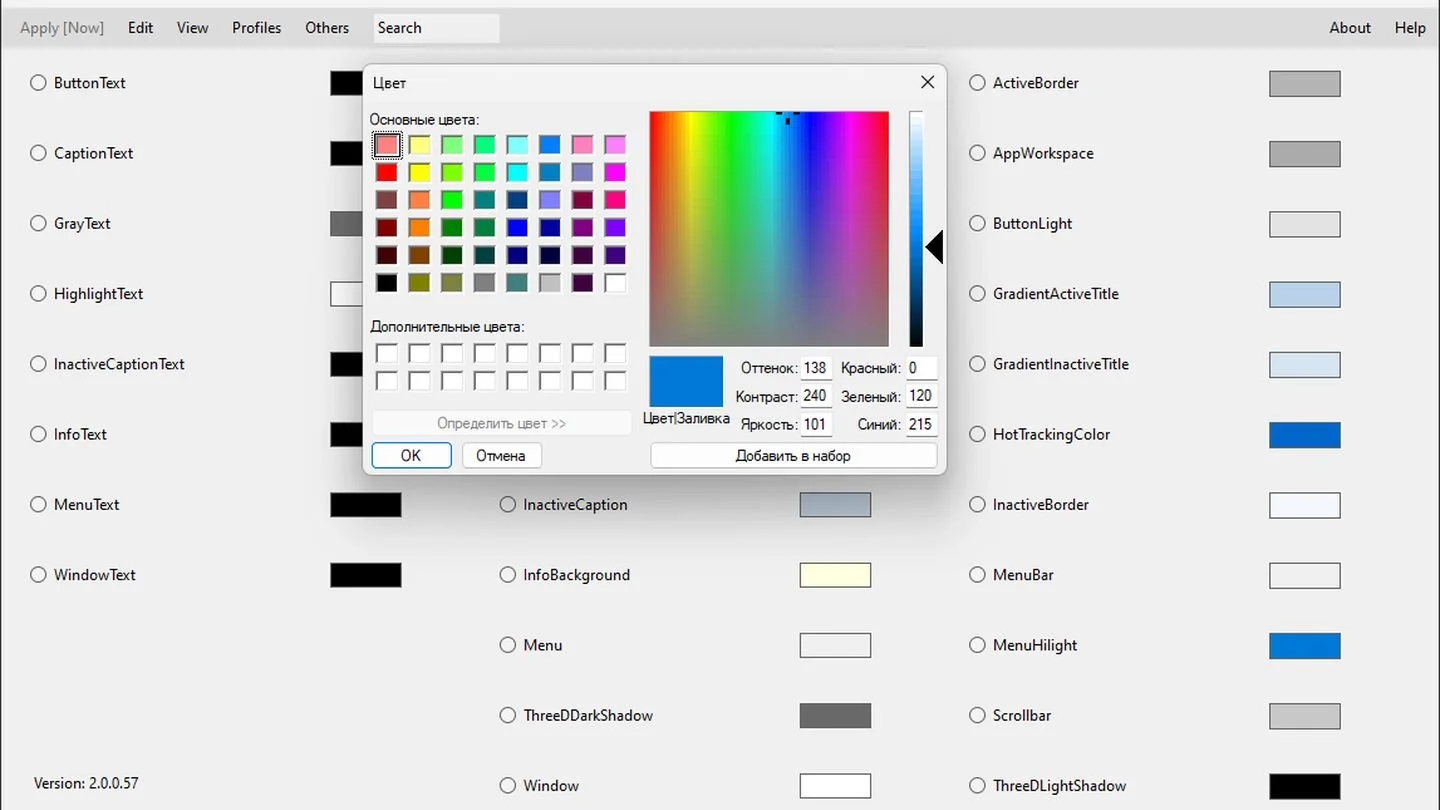The width and height of the screenshot is (1440, 810).
Task: Select first empty custom color slot
Action: tap(387, 353)
